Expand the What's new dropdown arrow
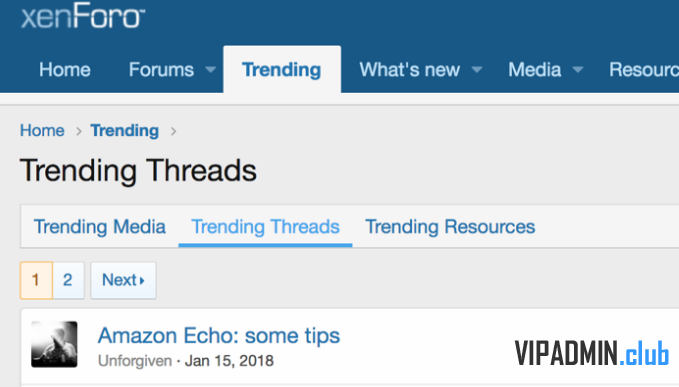Image resolution: width=679 pixels, height=387 pixels. coord(477,70)
